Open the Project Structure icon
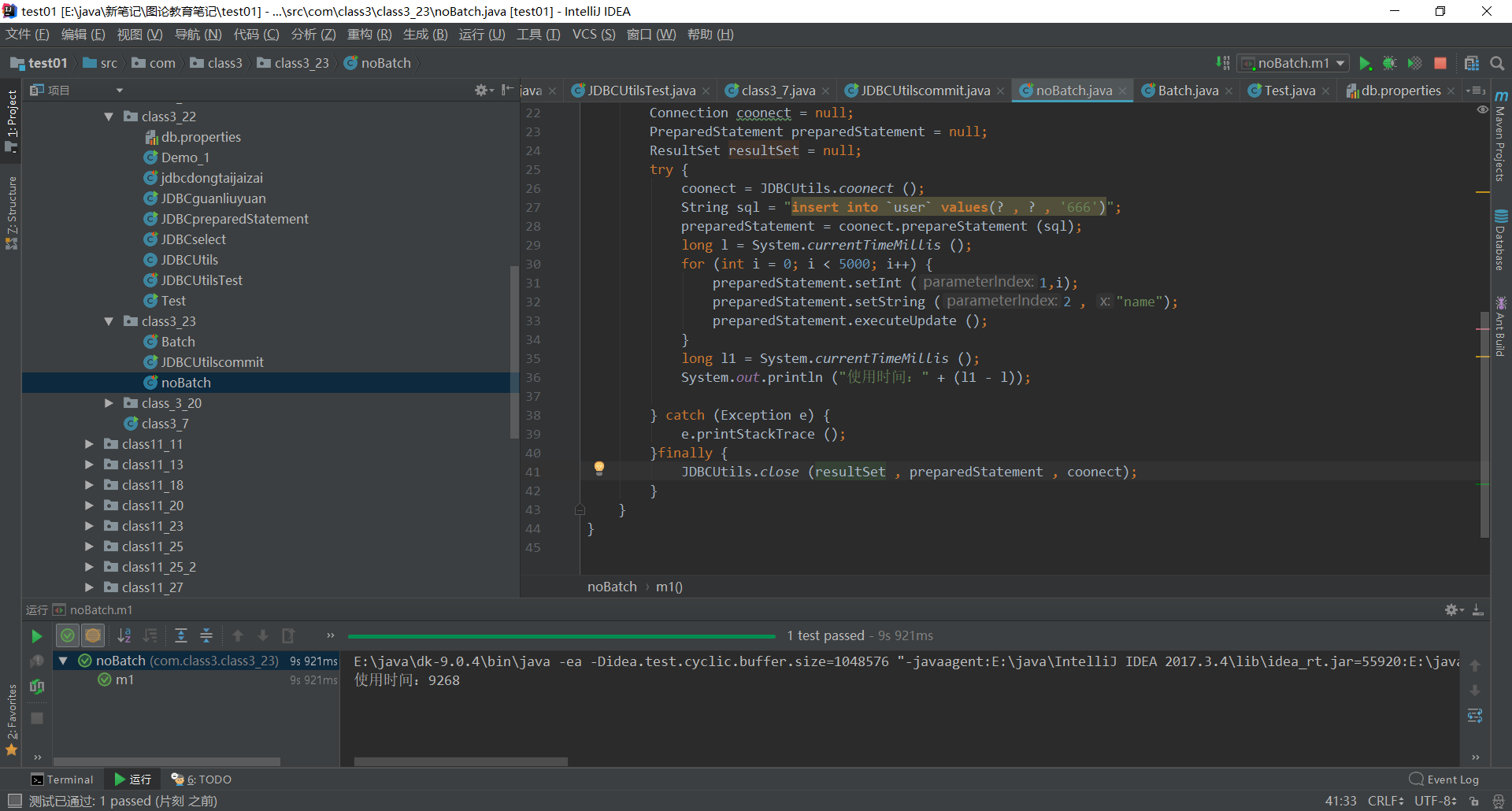 tap(1471, 63)
